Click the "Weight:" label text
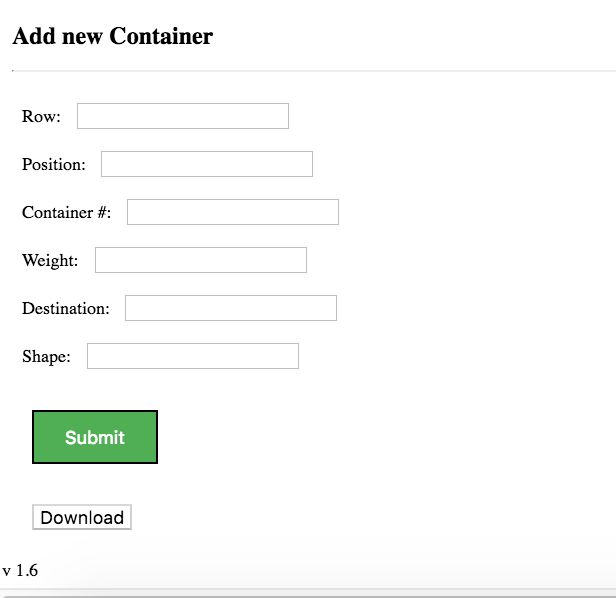616x598 pixels. (50, 261)
